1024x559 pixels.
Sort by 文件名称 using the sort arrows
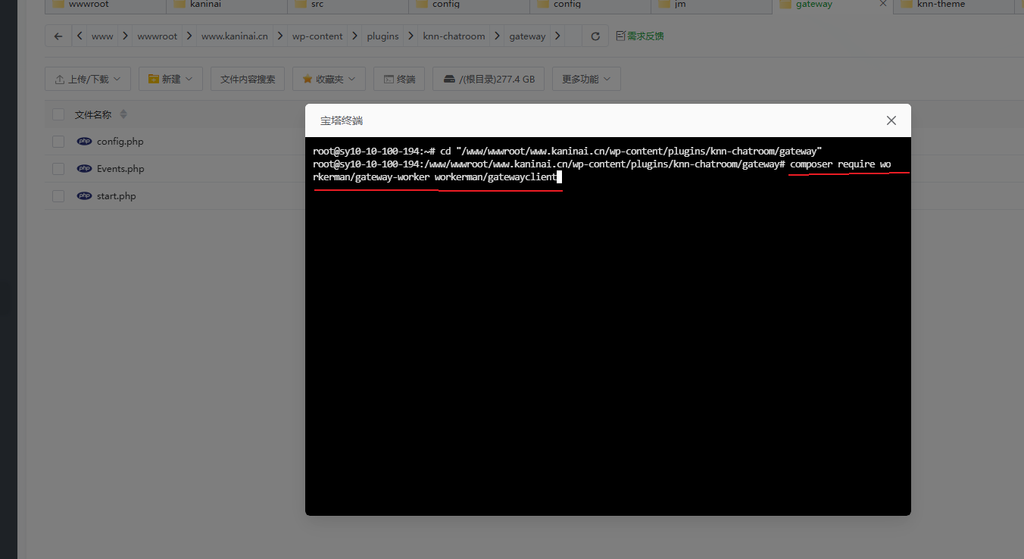click(123, 115)
